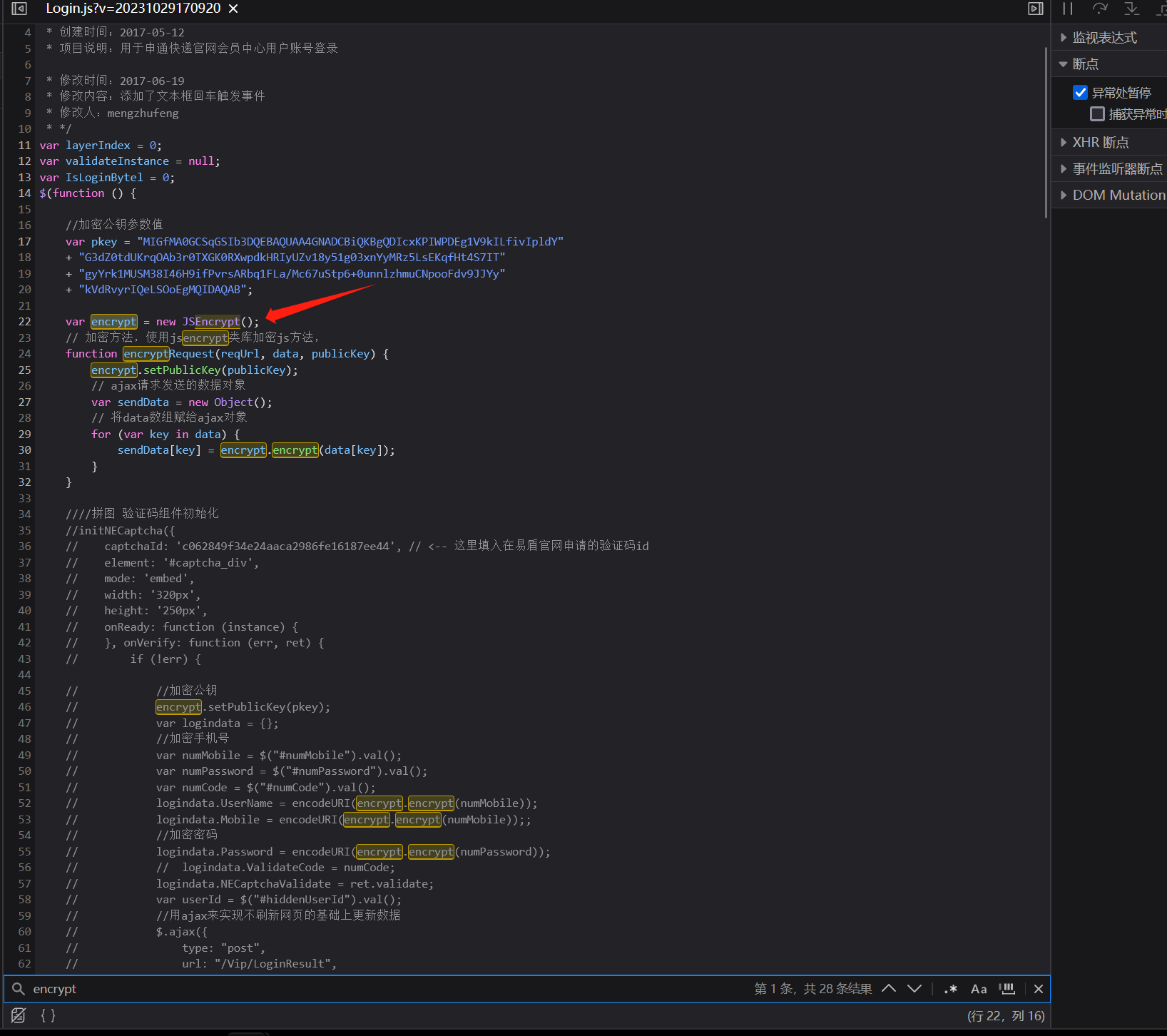Toggle regular expression search
The height and width of the screenshot is (1036, 1167).
[x=950, y=989]
